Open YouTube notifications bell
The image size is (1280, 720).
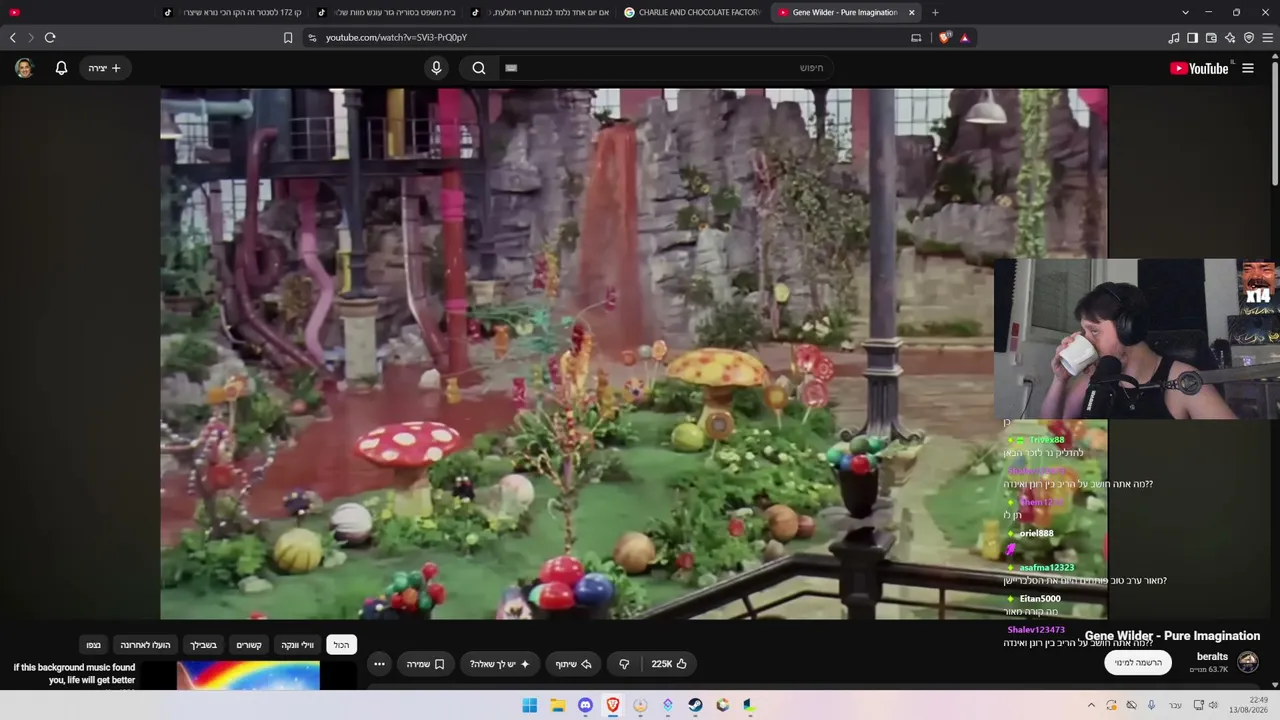61,68
